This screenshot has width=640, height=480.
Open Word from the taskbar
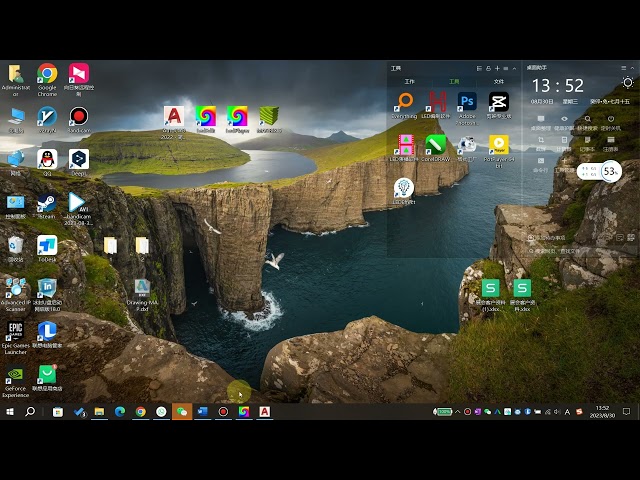[202, 412]
